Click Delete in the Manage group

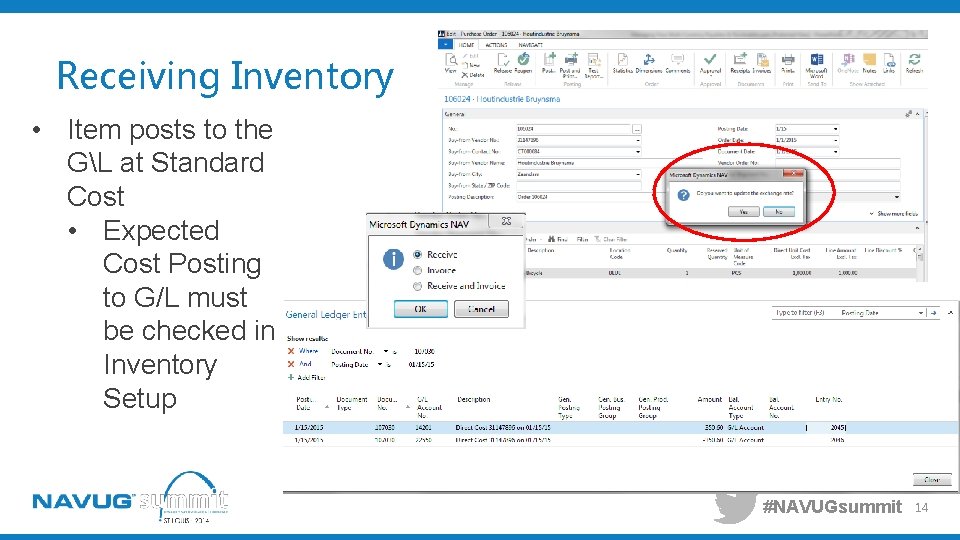(x=473, y=75)
